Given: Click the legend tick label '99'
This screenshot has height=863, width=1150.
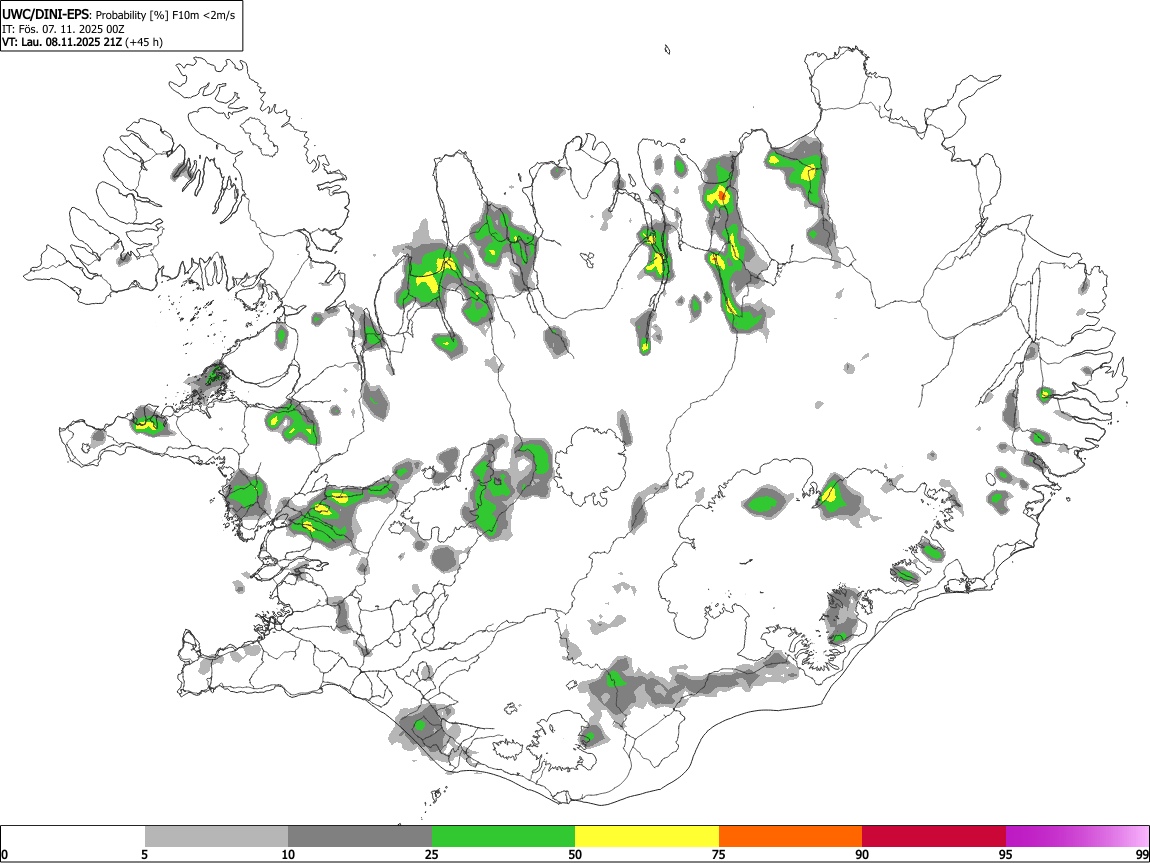Looking at the screenshot, I should [1142, 854].
